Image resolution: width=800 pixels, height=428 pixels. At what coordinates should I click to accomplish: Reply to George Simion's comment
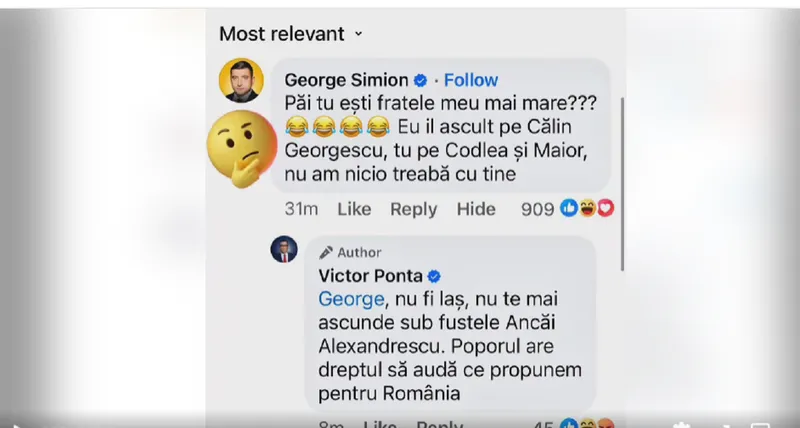click(413, 209)
